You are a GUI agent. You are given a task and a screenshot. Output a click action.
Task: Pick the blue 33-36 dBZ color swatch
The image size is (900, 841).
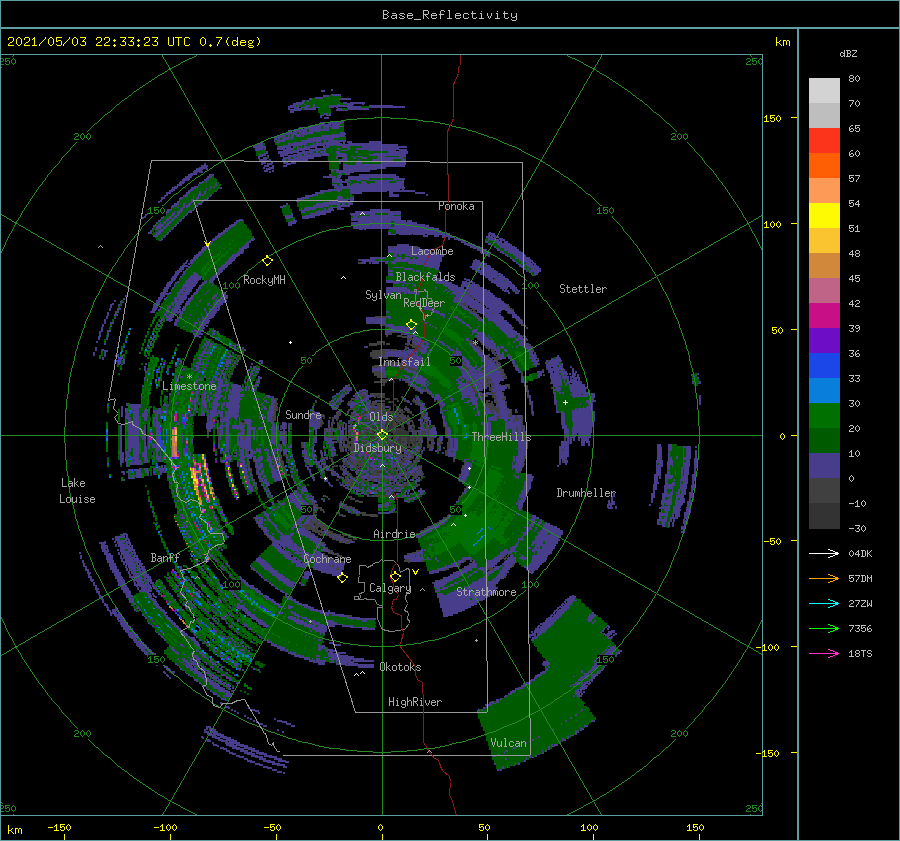click(824, 366)
